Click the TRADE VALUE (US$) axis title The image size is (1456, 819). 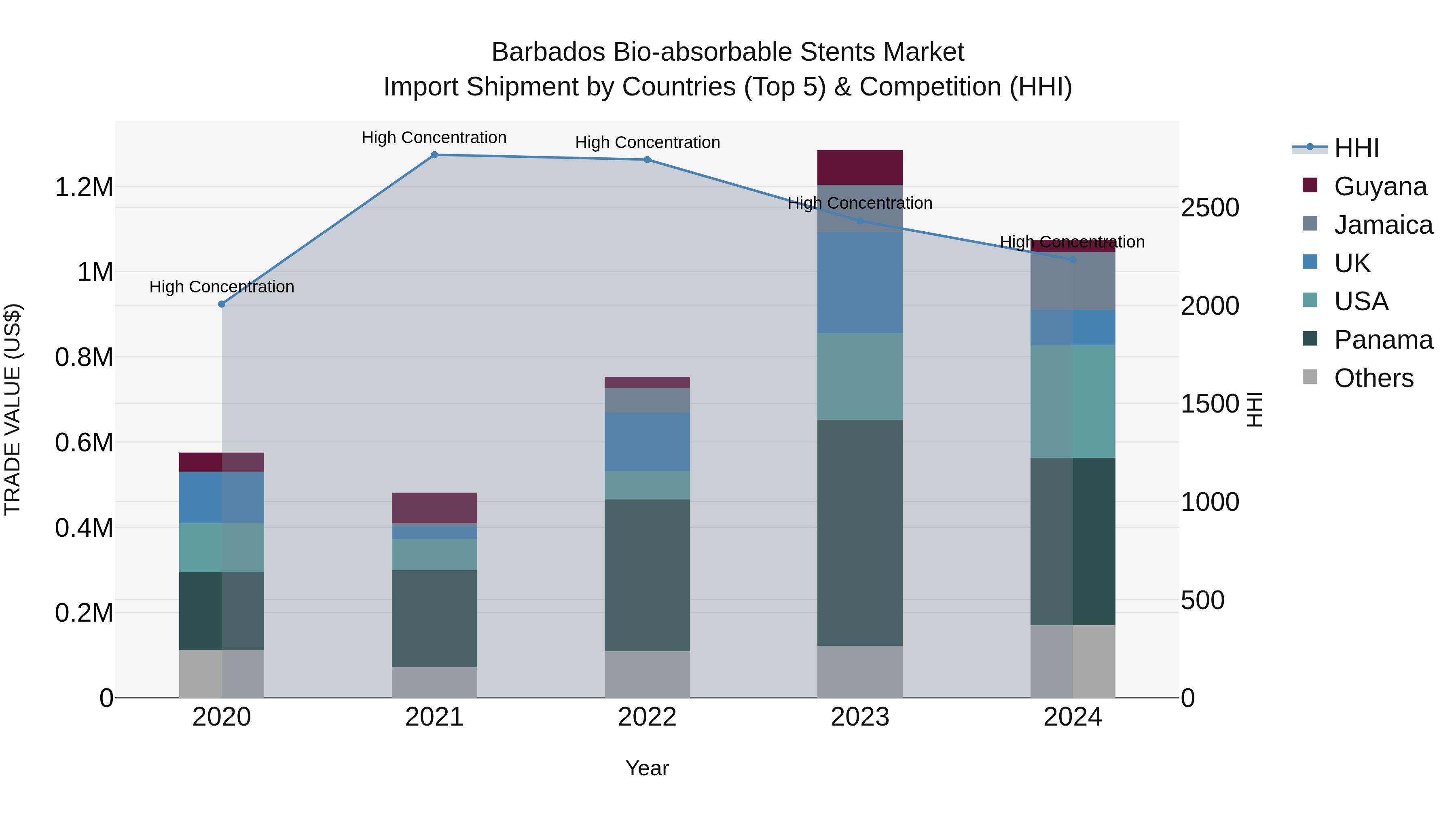pyautogui.click(x=13, y=409)
